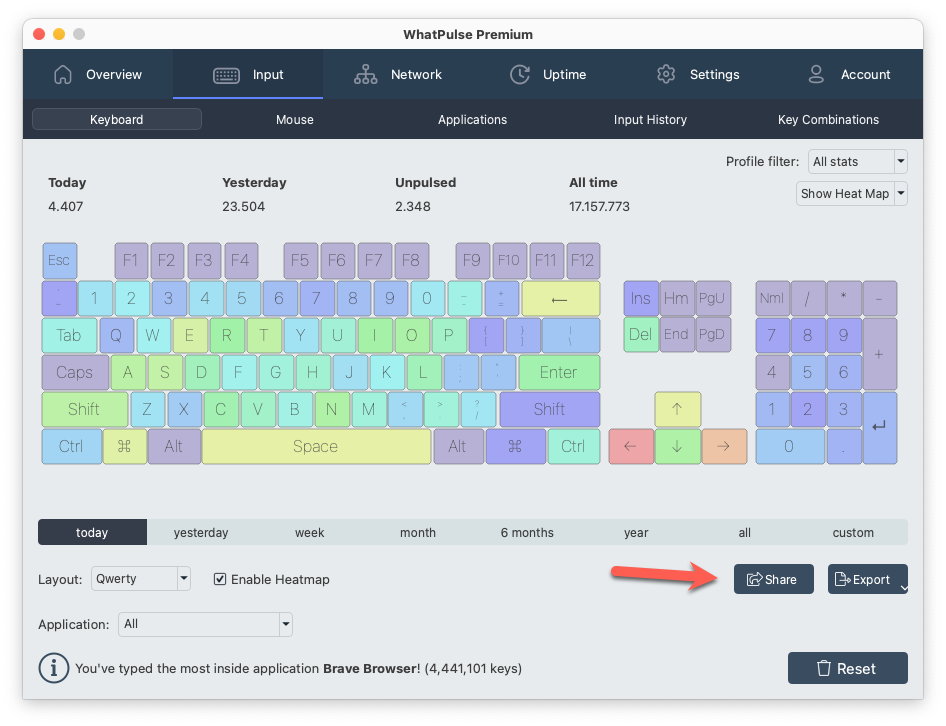Click the Reset button

[x=847, y=668]
